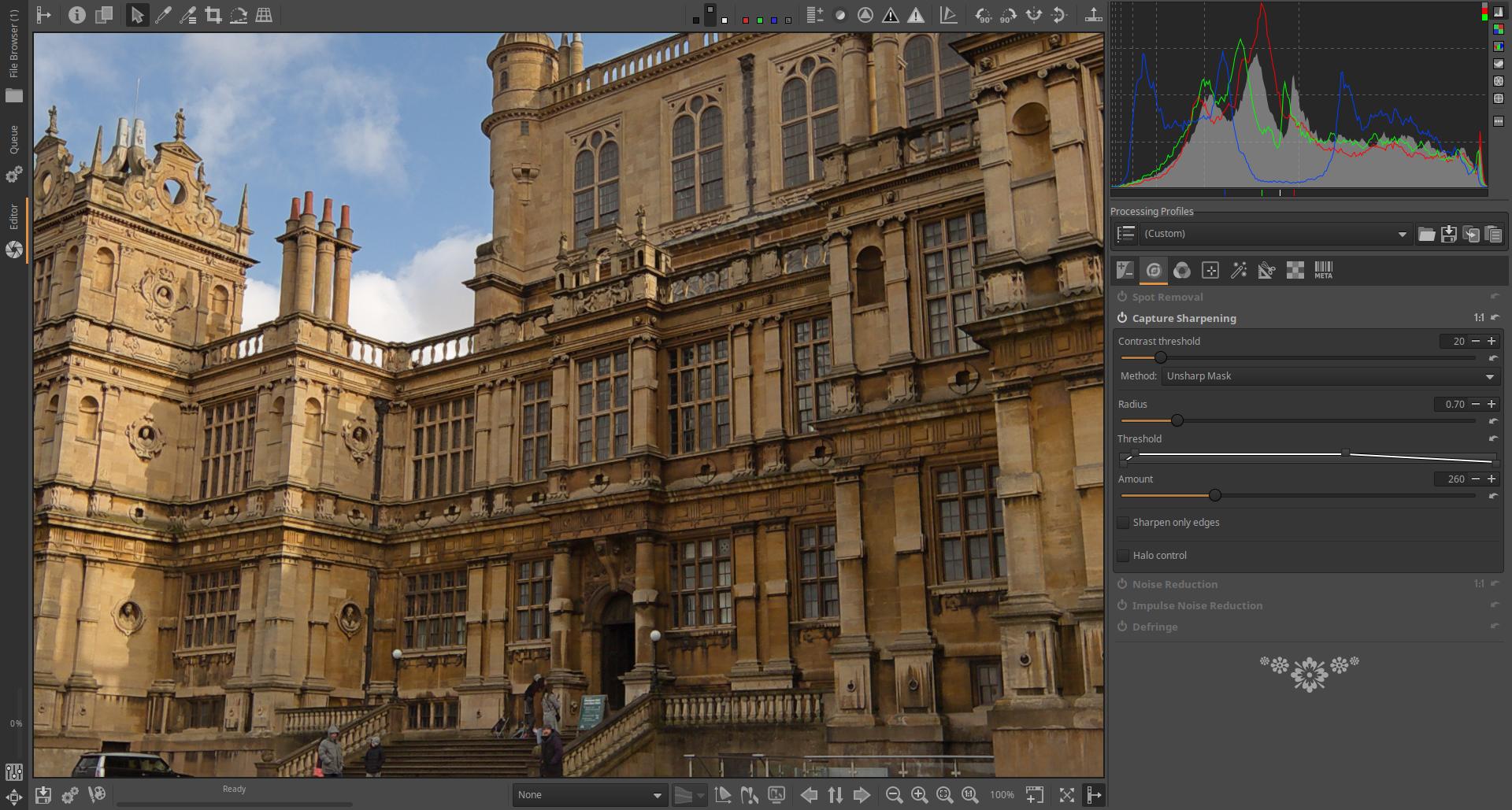Toggle the Capture Sharpening power button

pos(1122,318)
